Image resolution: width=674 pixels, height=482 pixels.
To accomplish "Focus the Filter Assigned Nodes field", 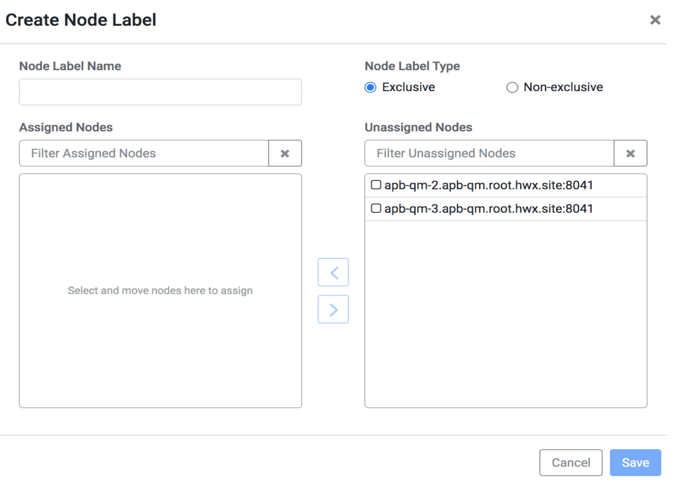I will tap(144, 153).
